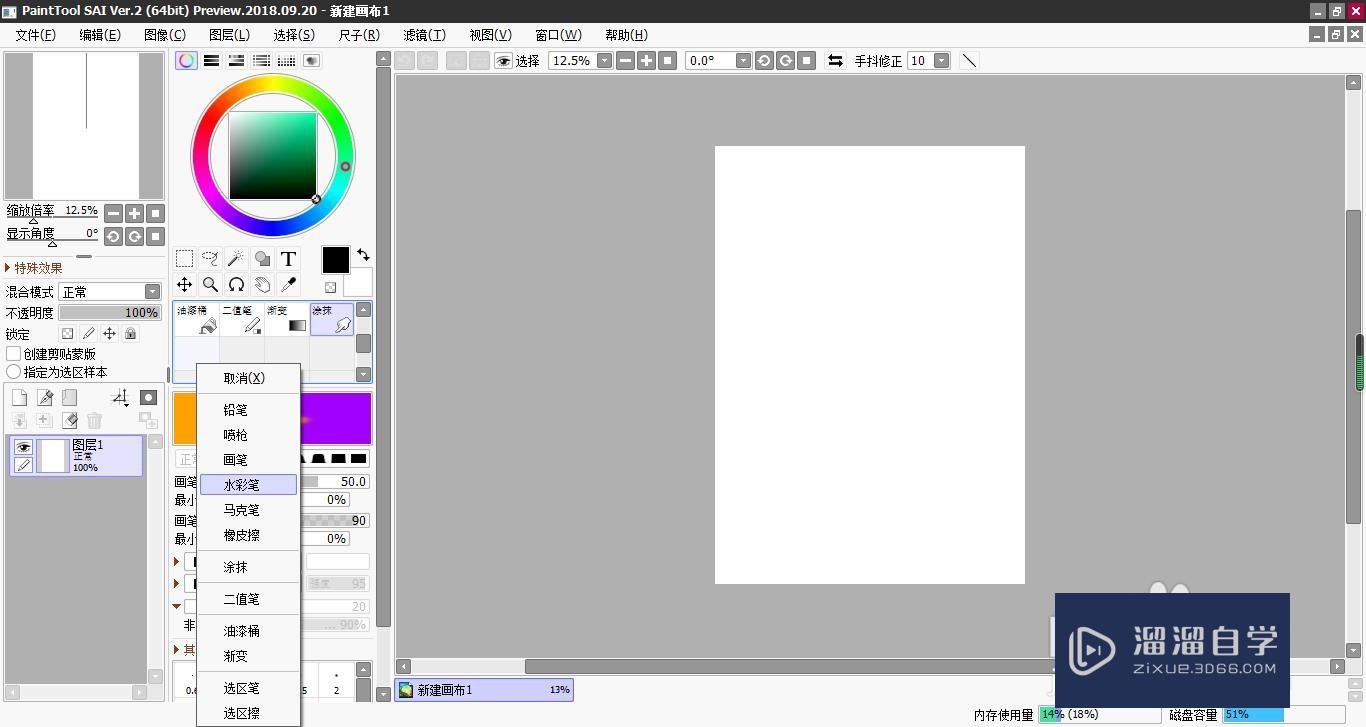Show the scratchpad panel icon

(311, 60)
